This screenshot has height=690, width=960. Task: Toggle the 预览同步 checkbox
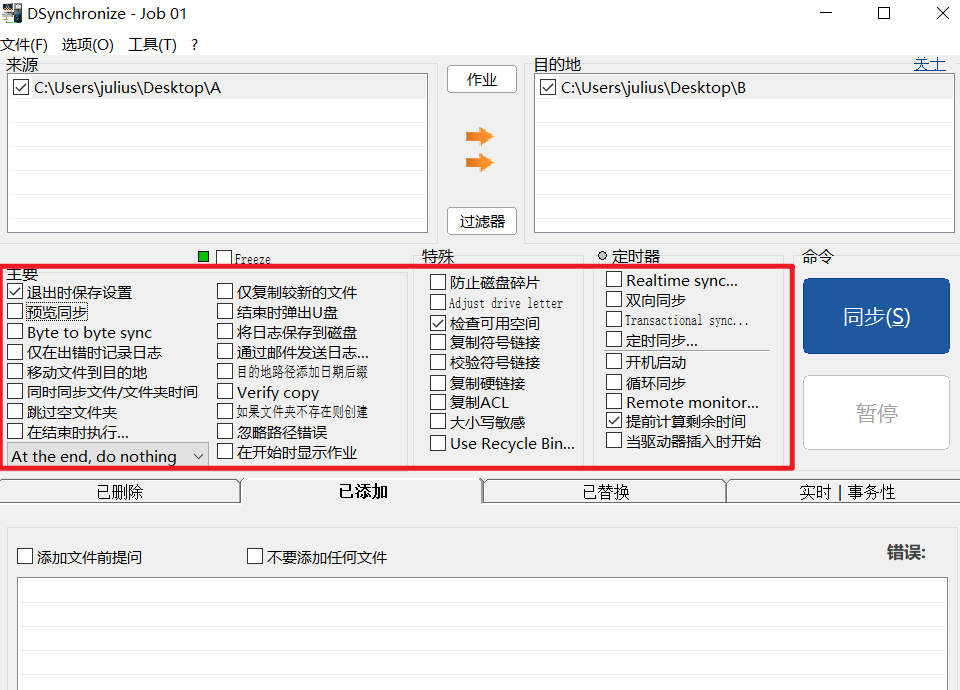[x=17, y=311]
